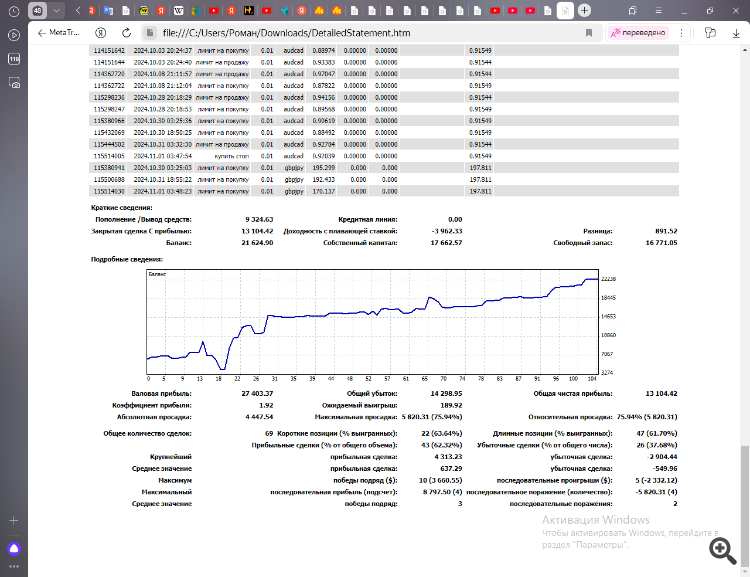The image size is (750, 577).
Task: Open a new tab with plus button
Action: tap(584, 10)
